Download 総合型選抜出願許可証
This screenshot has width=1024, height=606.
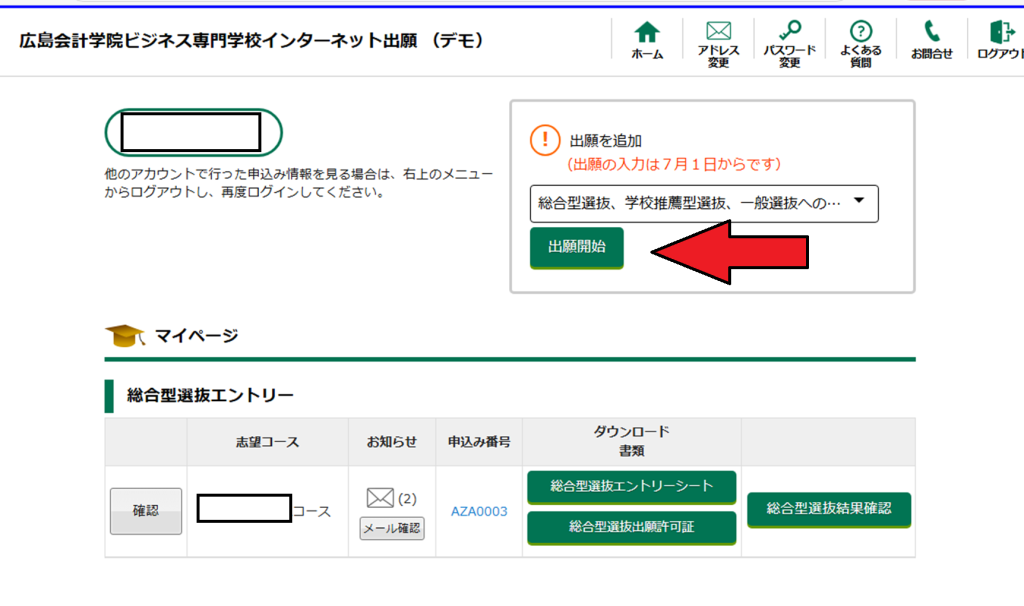tap(631, 527)
